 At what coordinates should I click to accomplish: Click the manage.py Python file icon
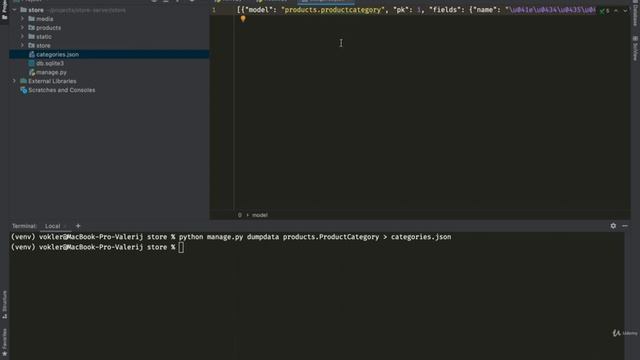(32, 72)
